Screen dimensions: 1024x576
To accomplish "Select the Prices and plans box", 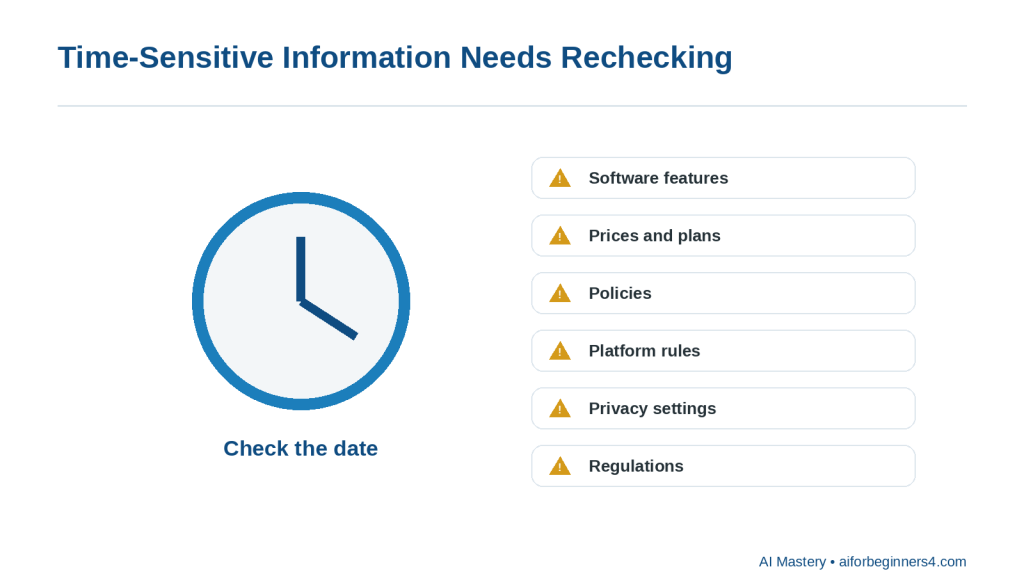I will click(723, 235).
